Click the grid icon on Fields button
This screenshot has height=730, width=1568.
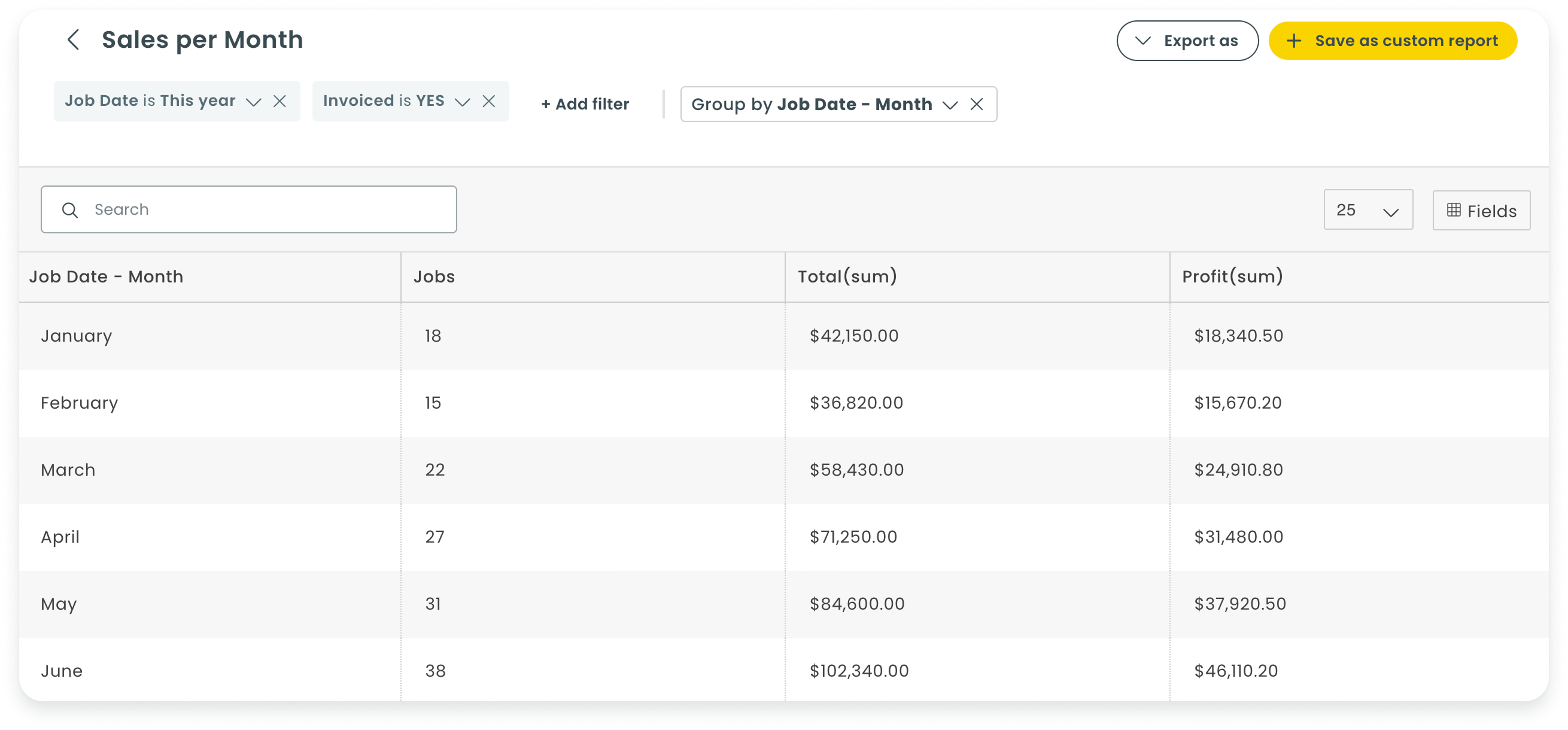[x=1454, y=210]
